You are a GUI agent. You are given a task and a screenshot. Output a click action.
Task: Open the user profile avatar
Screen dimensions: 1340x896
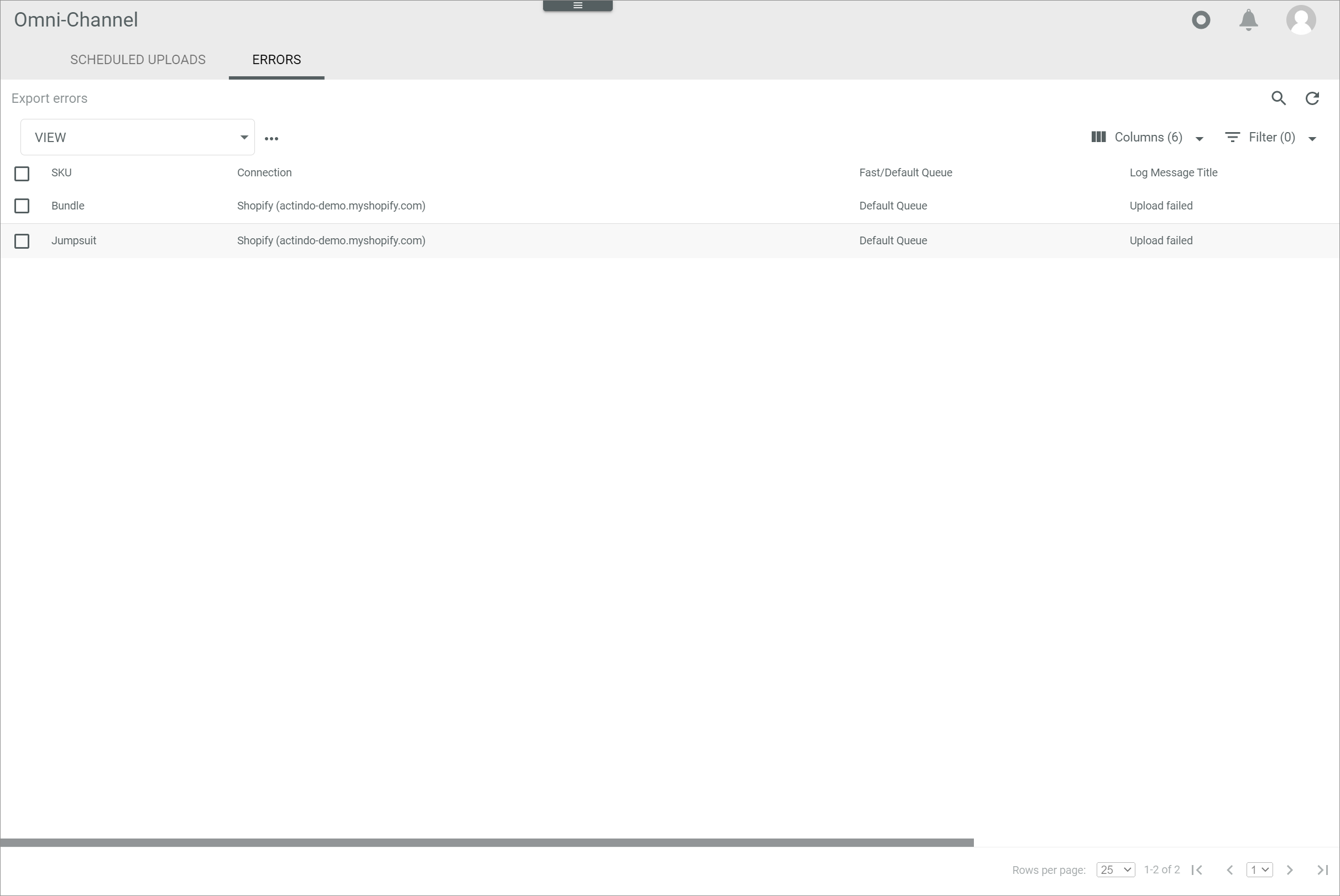click(1301, 20)
